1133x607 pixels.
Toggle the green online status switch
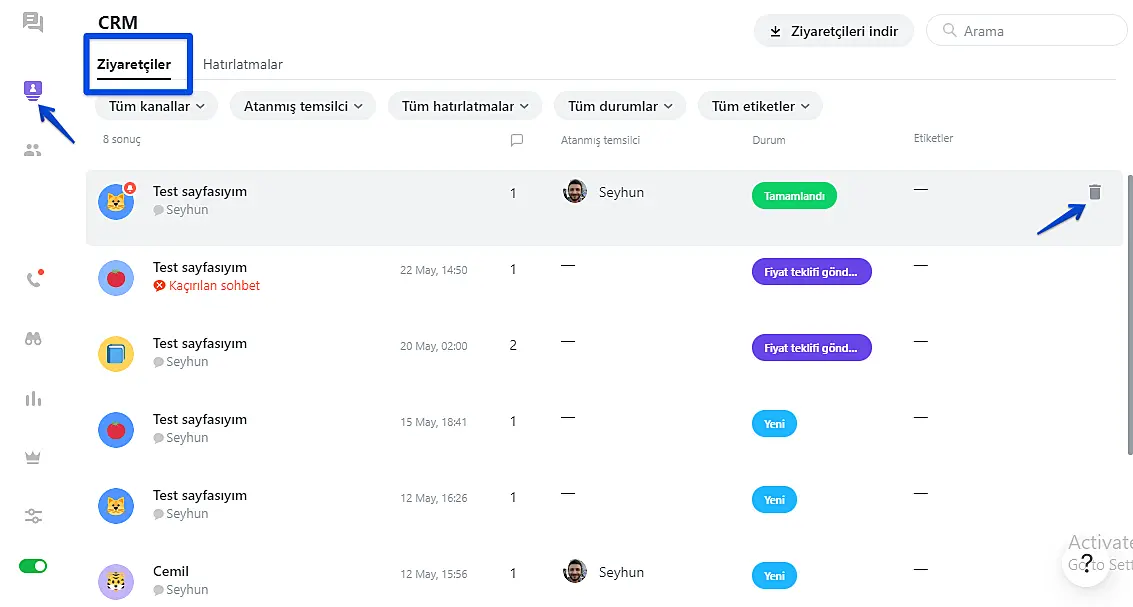click(x=33, y=566)
